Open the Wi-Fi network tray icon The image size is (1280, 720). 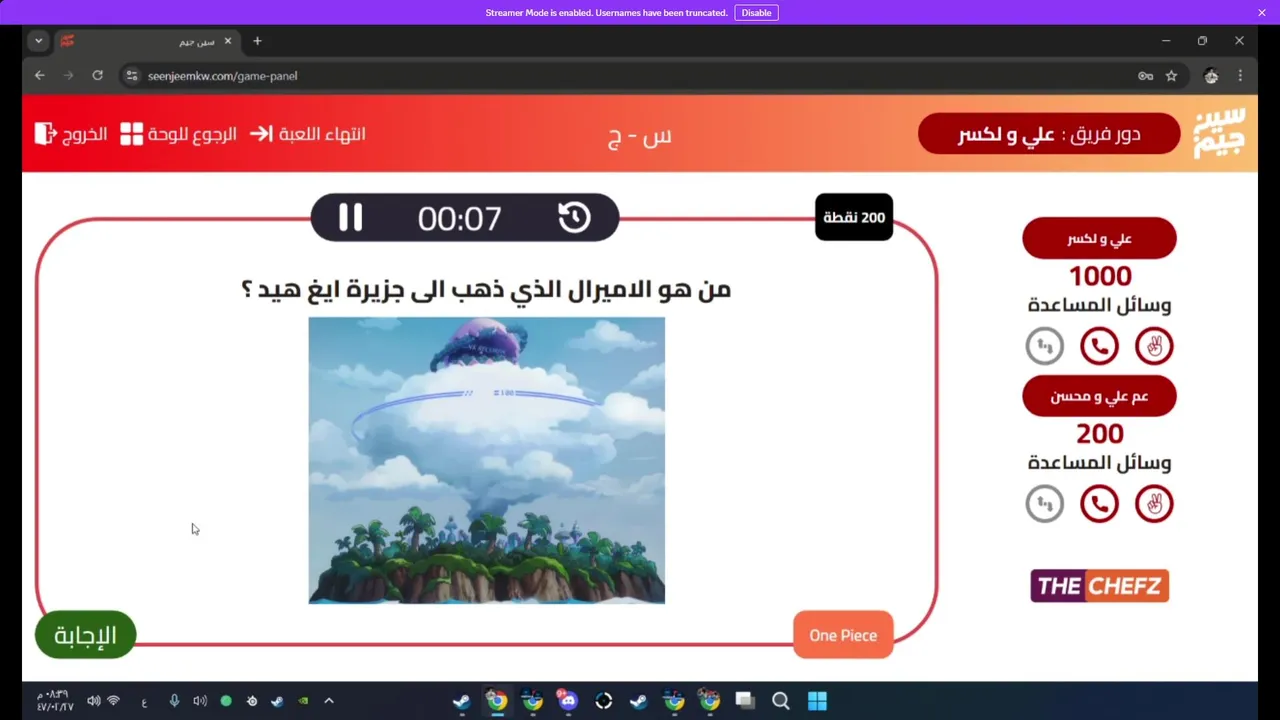point(113,701)
